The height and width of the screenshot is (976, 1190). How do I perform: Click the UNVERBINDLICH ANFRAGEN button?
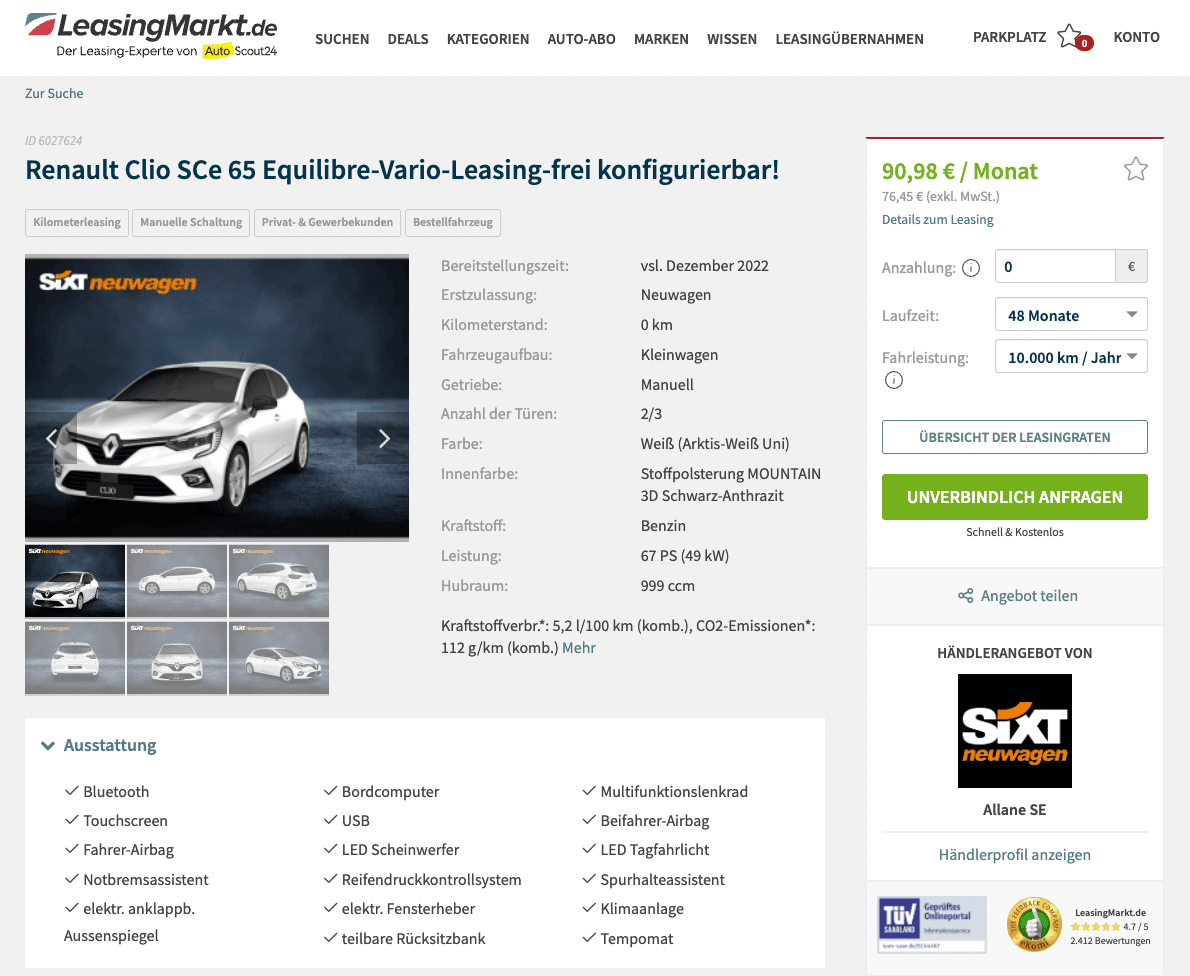click(x=1015, y=497)
